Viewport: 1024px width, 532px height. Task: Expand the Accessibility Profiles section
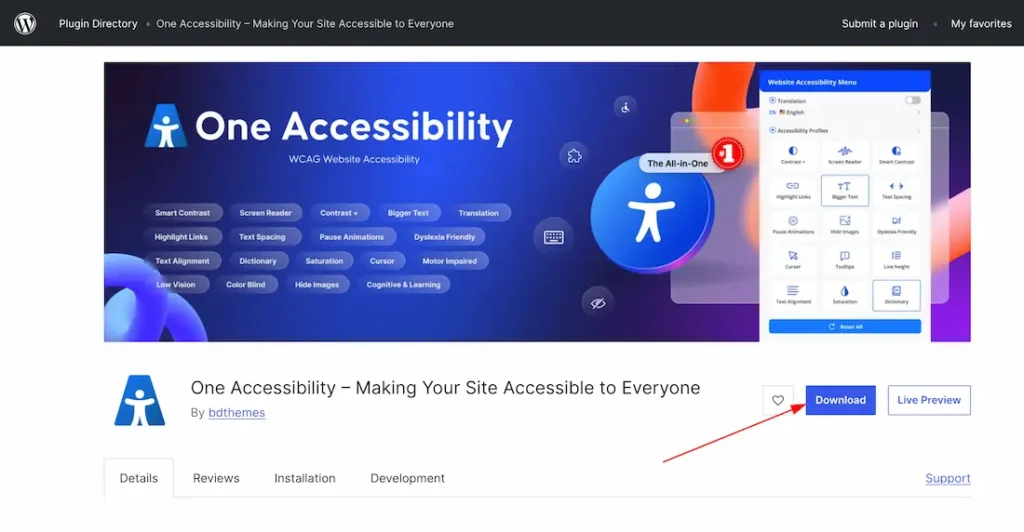[x=845, y=130]
